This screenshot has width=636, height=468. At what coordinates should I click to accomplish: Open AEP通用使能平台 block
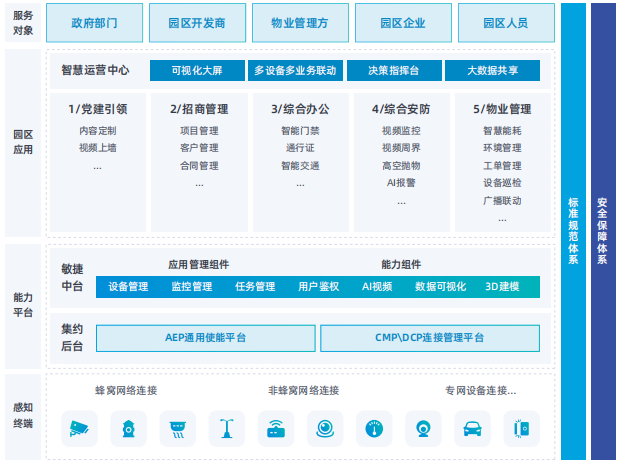(205, 338)
